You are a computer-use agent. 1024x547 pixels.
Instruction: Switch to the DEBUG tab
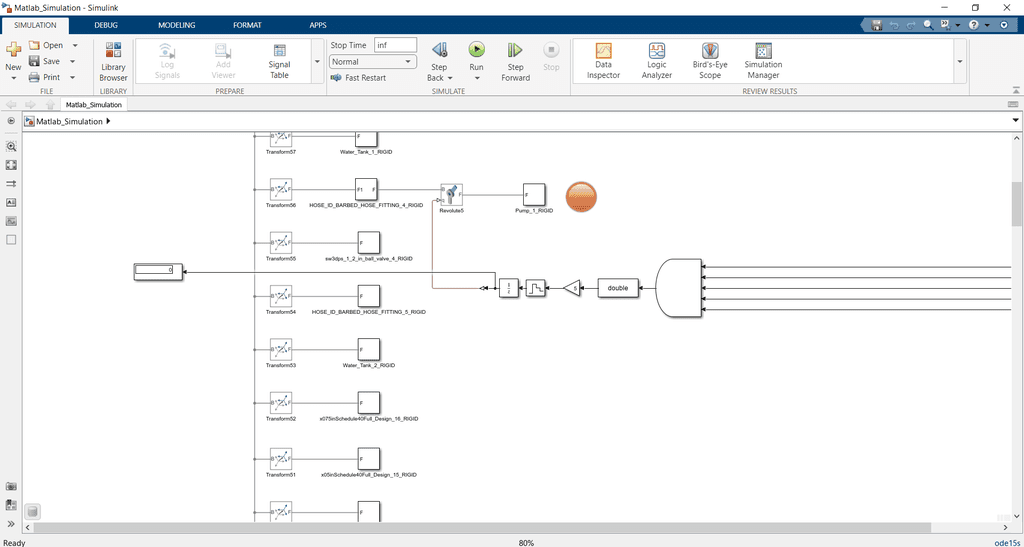pyautogui.click(x=105, y=25)
